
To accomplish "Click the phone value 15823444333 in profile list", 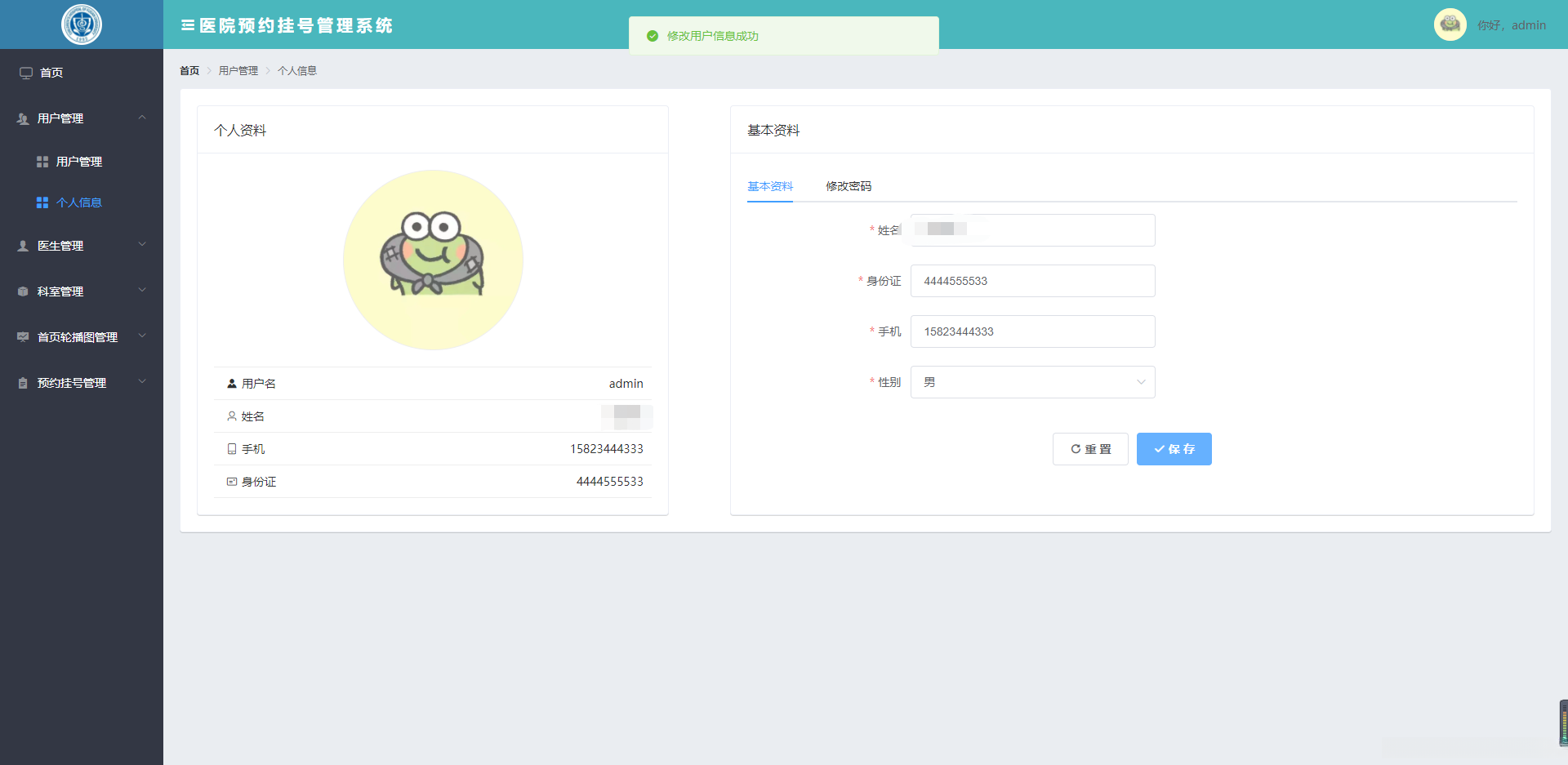I will click(x=607, y=449).
